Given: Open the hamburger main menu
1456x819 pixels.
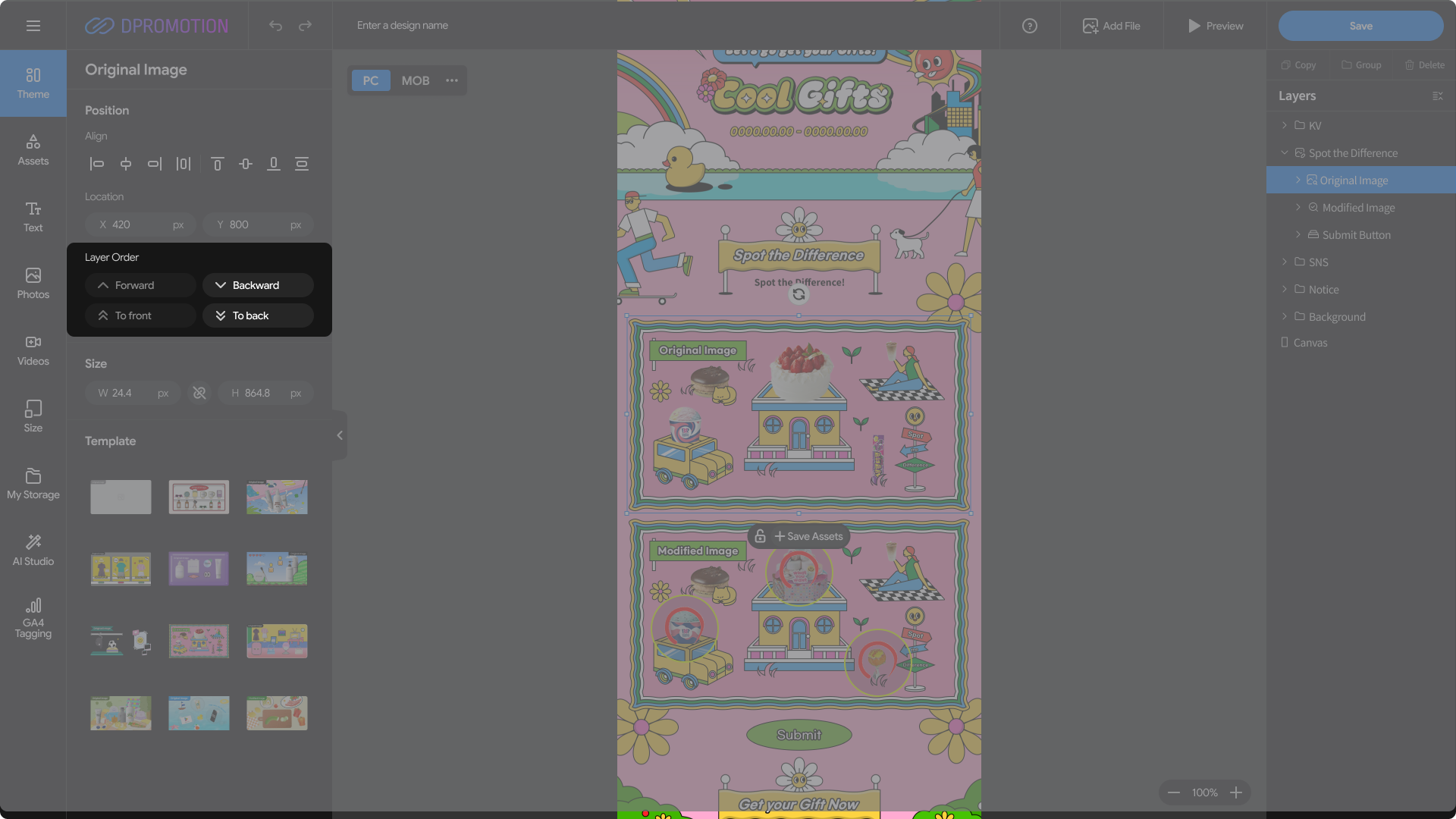Looking at the screenshot, I should pyautogui.click(x=33, y=26).
